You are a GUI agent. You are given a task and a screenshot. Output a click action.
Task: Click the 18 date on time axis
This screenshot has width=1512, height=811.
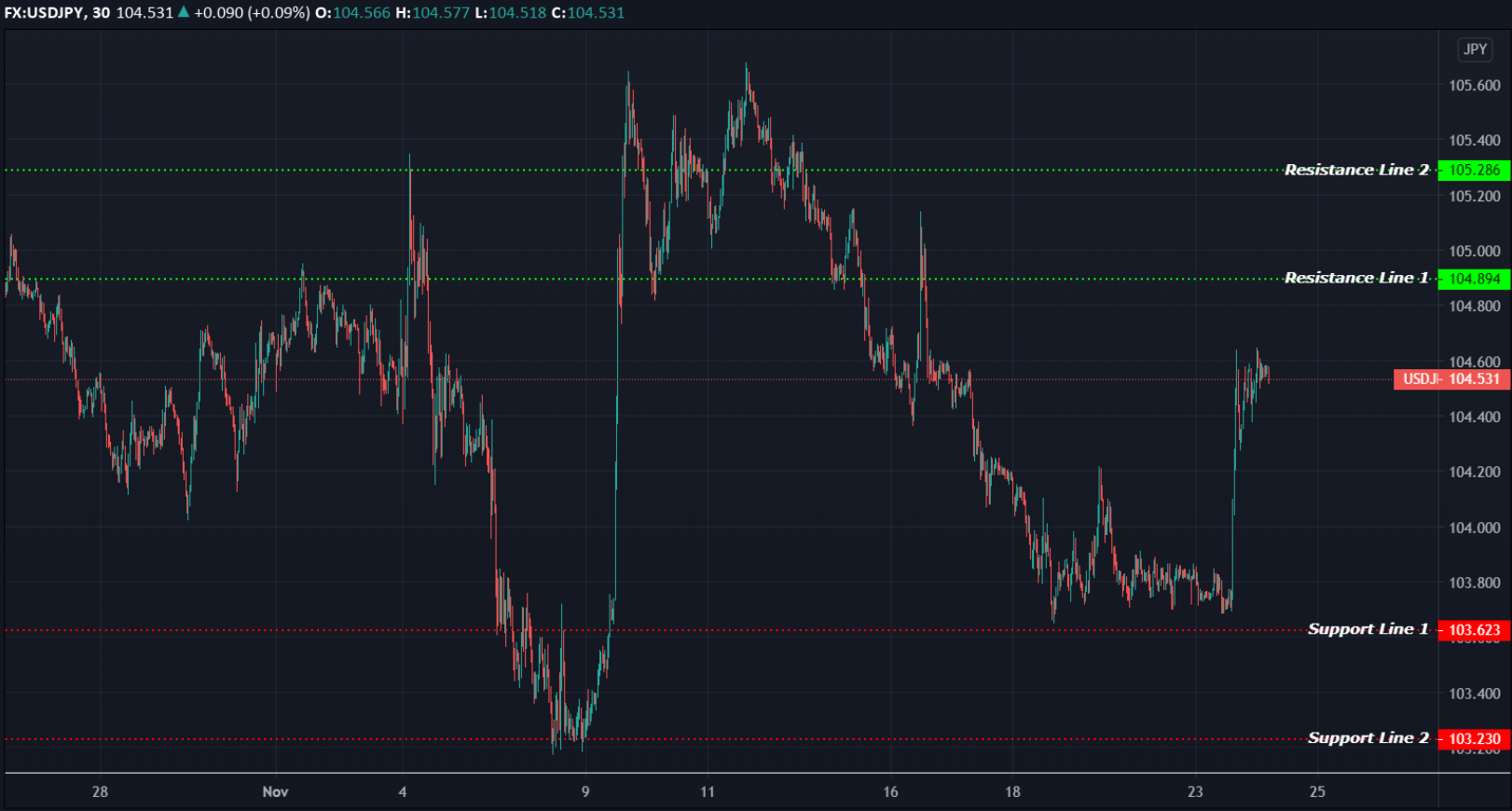tap(1012, 791)
